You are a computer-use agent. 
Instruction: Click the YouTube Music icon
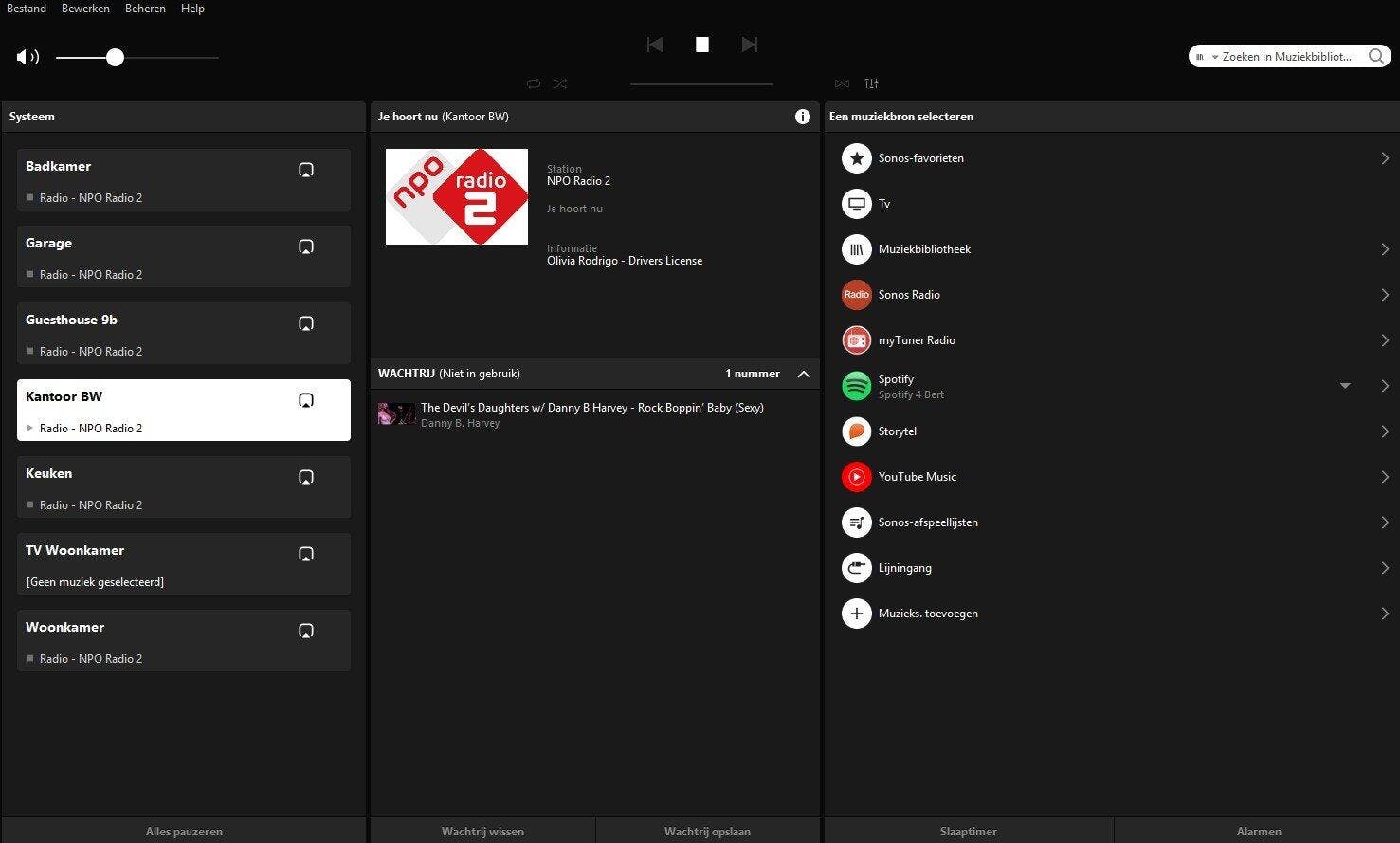click(x=856, y=477)
